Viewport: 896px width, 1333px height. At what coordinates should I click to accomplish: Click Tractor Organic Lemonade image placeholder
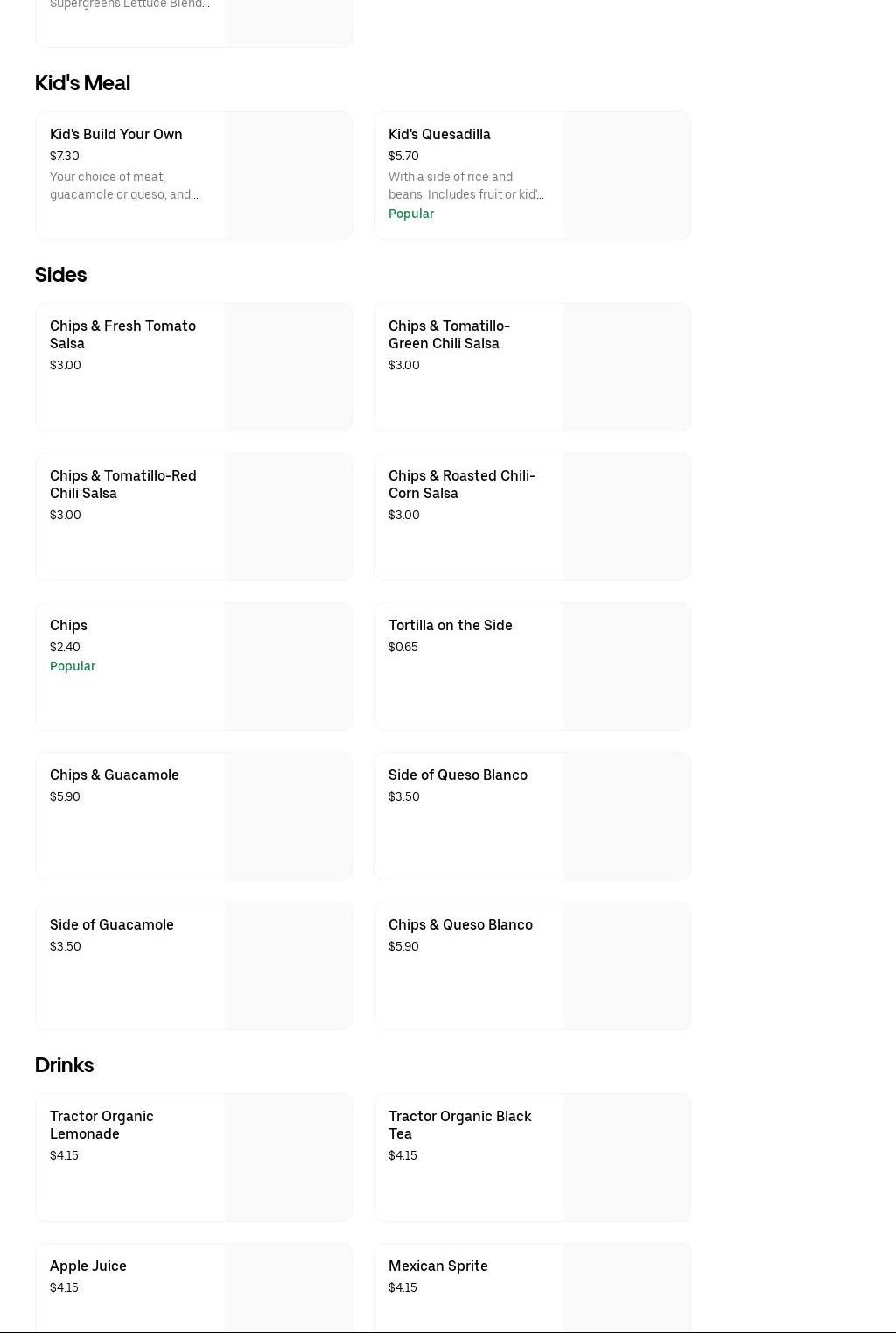tap(288, 1157)
